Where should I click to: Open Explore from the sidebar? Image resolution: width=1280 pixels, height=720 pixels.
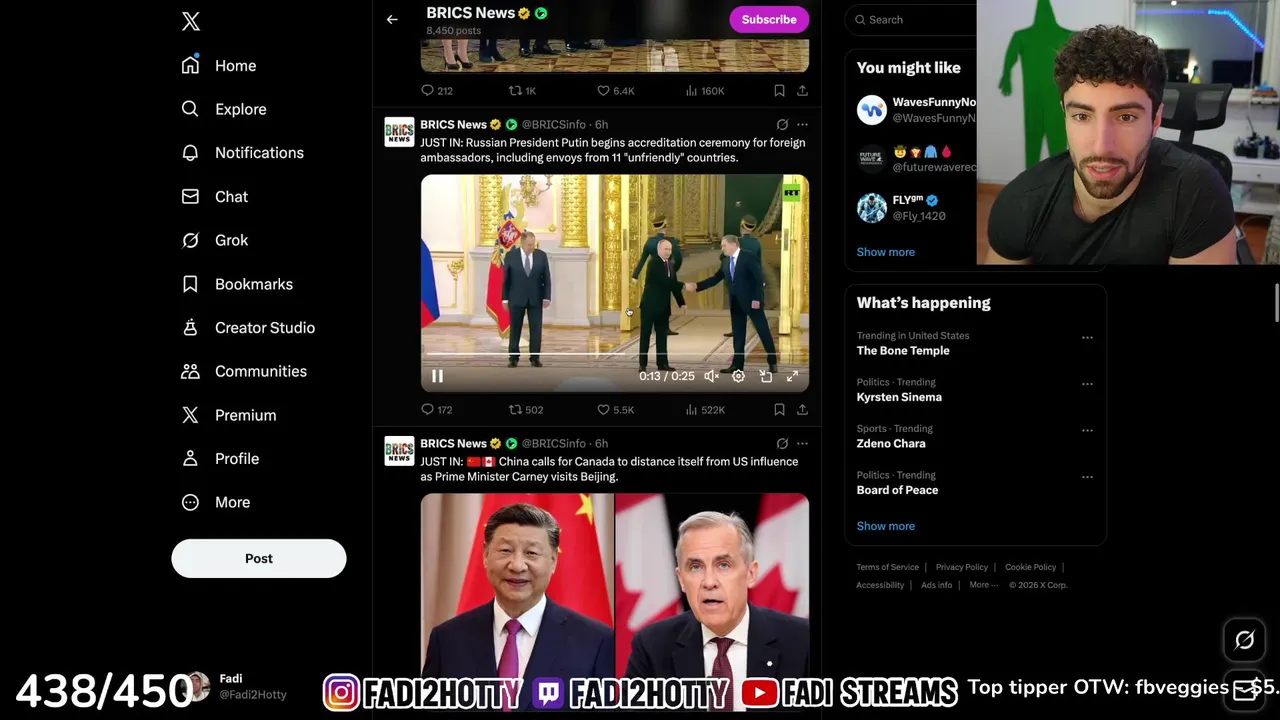coord(225,109)
